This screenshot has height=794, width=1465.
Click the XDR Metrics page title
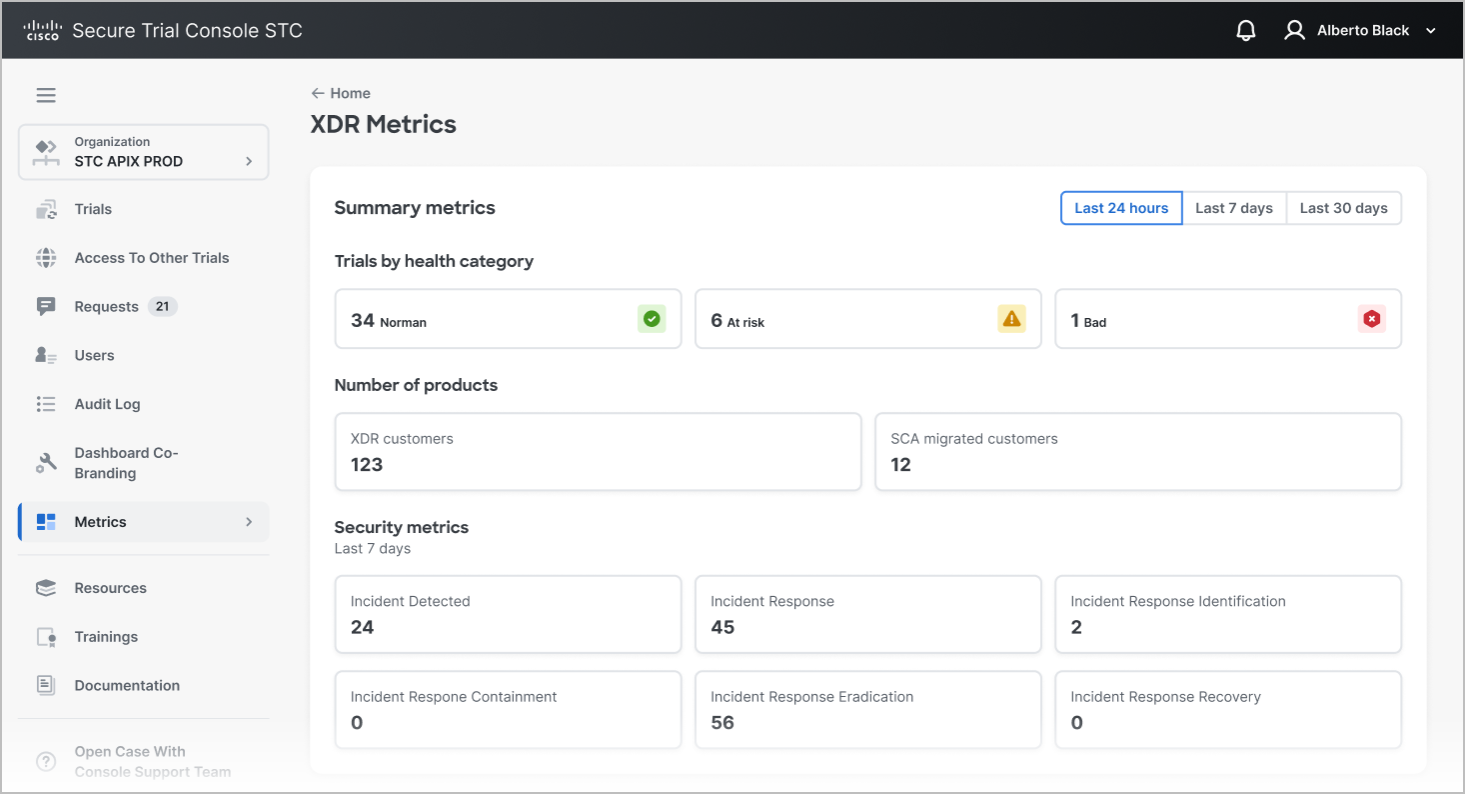[383, 125]
